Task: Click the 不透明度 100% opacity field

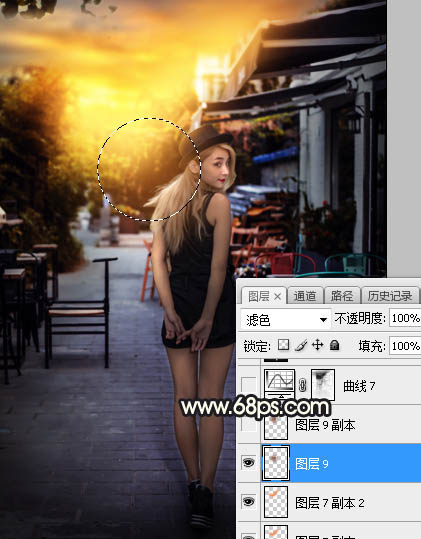Action: 405,318
